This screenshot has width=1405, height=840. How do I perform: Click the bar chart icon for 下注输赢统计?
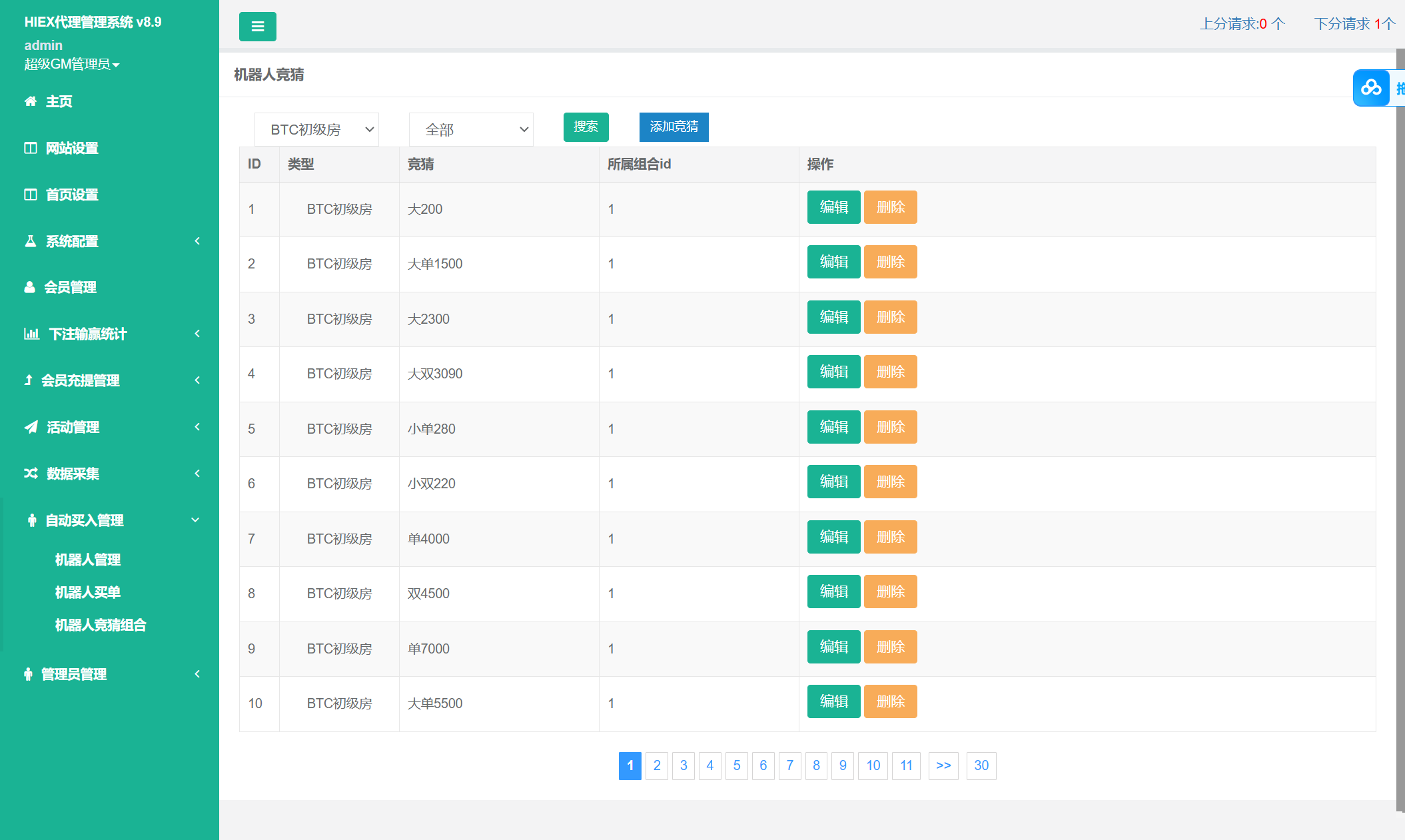(x=31, y=334)
